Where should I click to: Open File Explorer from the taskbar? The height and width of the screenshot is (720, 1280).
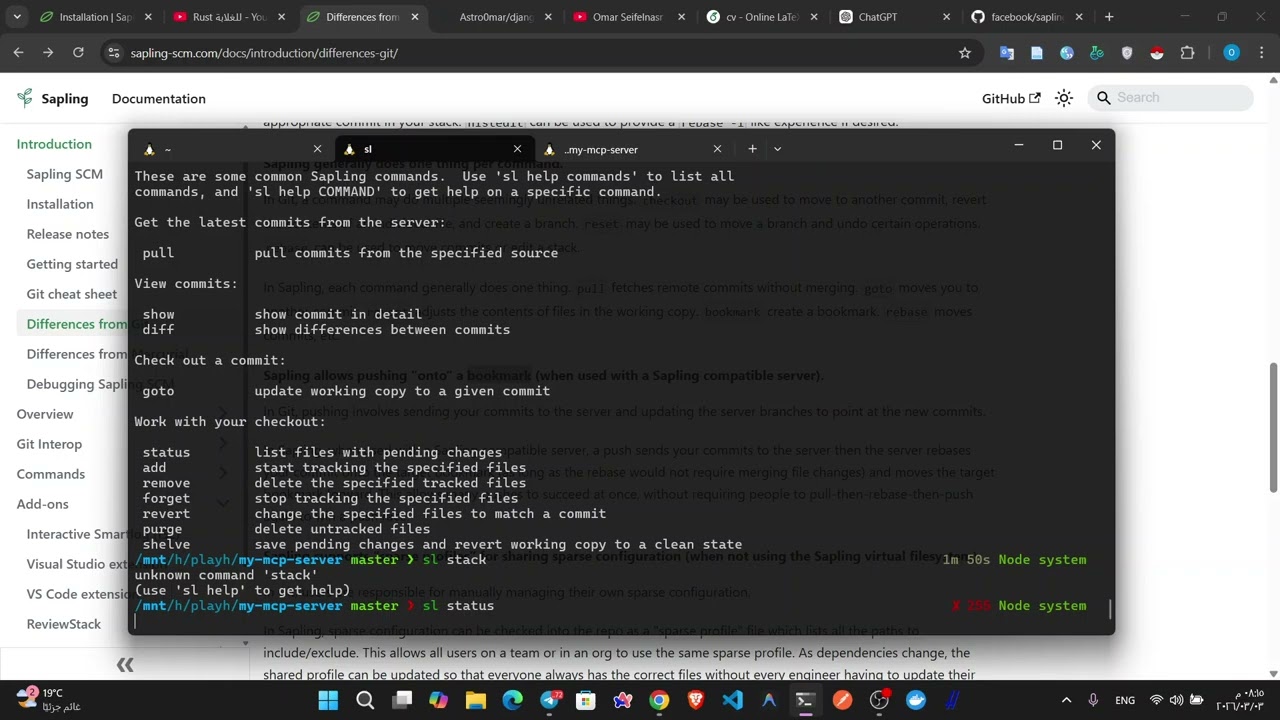pyautogui.click(x=475, y=700)
